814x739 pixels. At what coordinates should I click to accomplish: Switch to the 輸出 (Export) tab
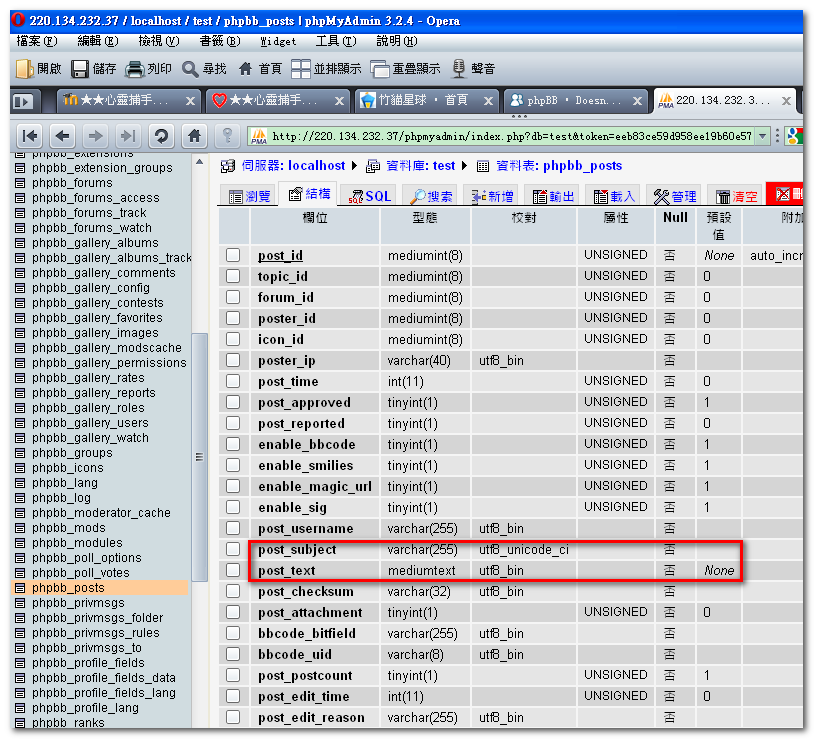point(553,196)
